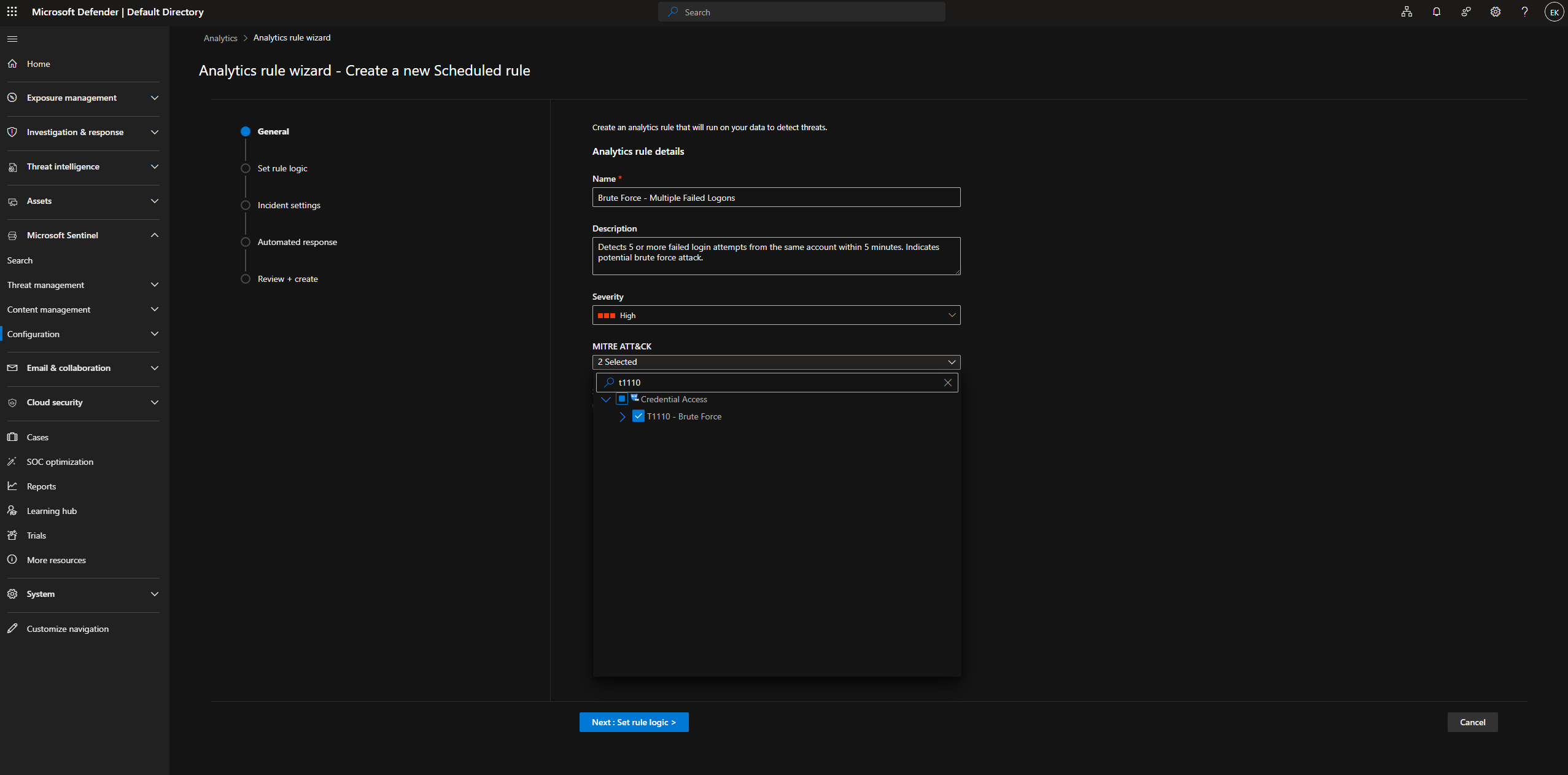Select the Set rule logic step
Viewport: 1568px width, 775px height.
282,168
